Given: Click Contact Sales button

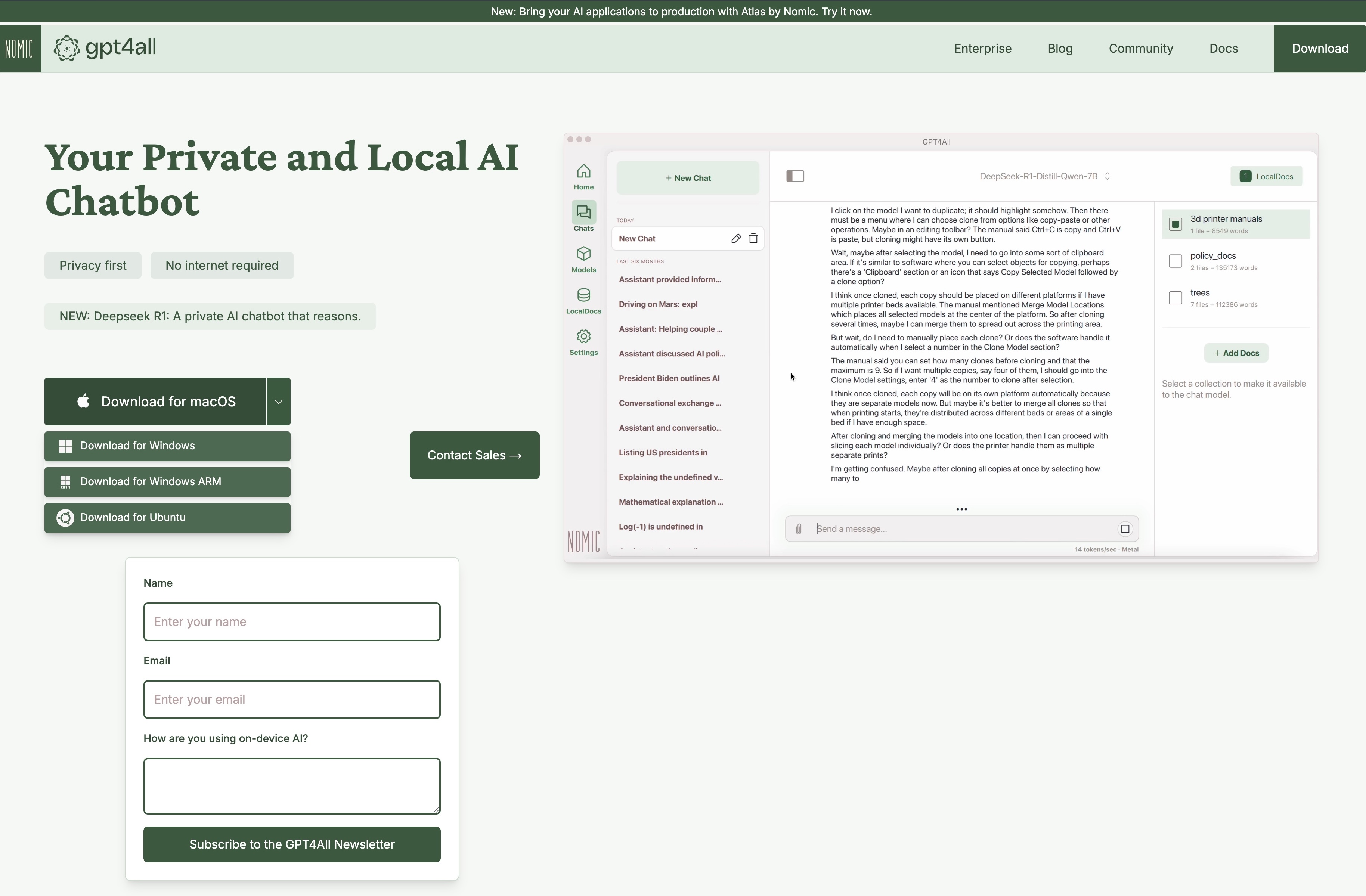Looking at the screenshot, I should pos(474,455).
